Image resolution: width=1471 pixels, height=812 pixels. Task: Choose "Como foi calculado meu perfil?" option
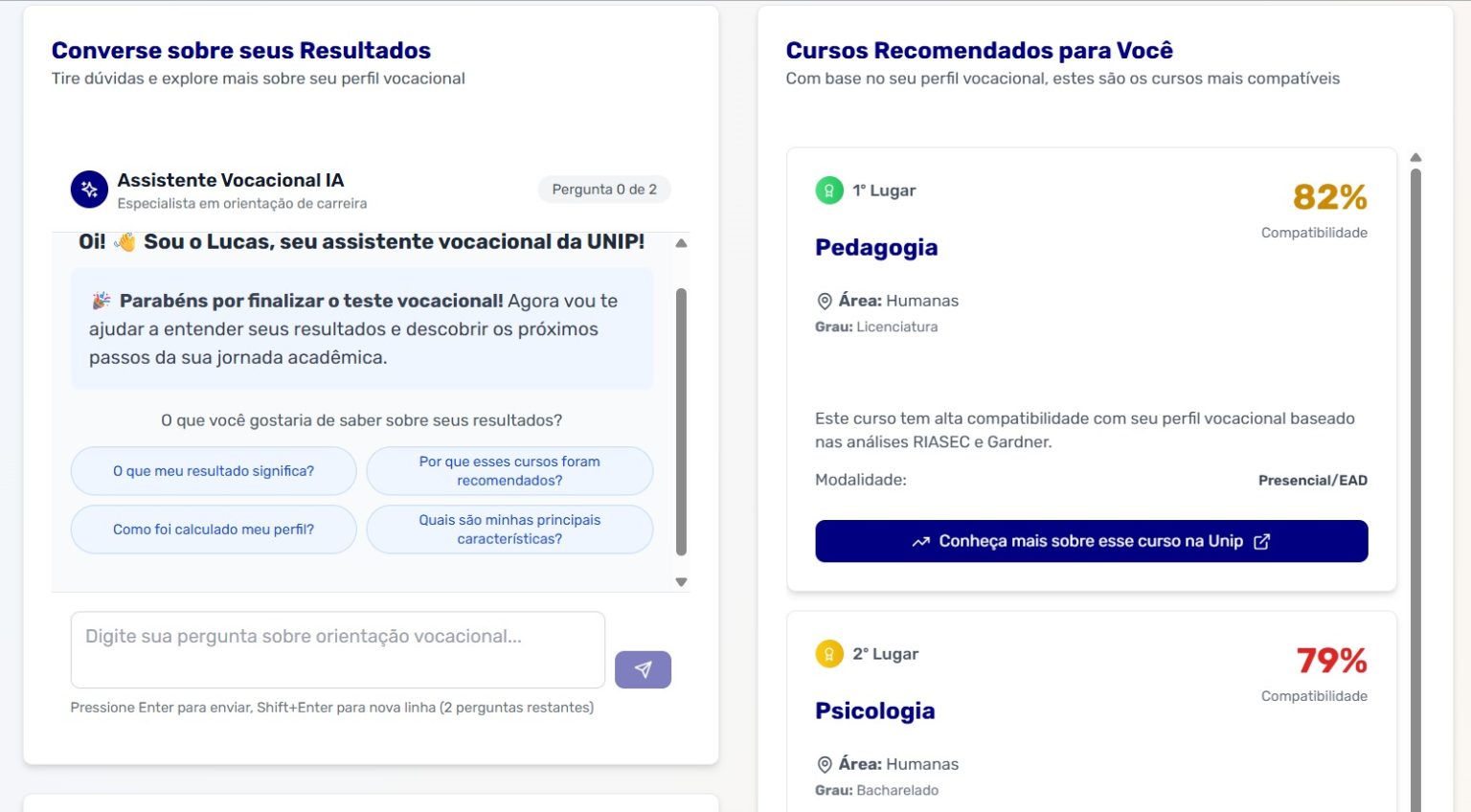[x=214, y=530]
